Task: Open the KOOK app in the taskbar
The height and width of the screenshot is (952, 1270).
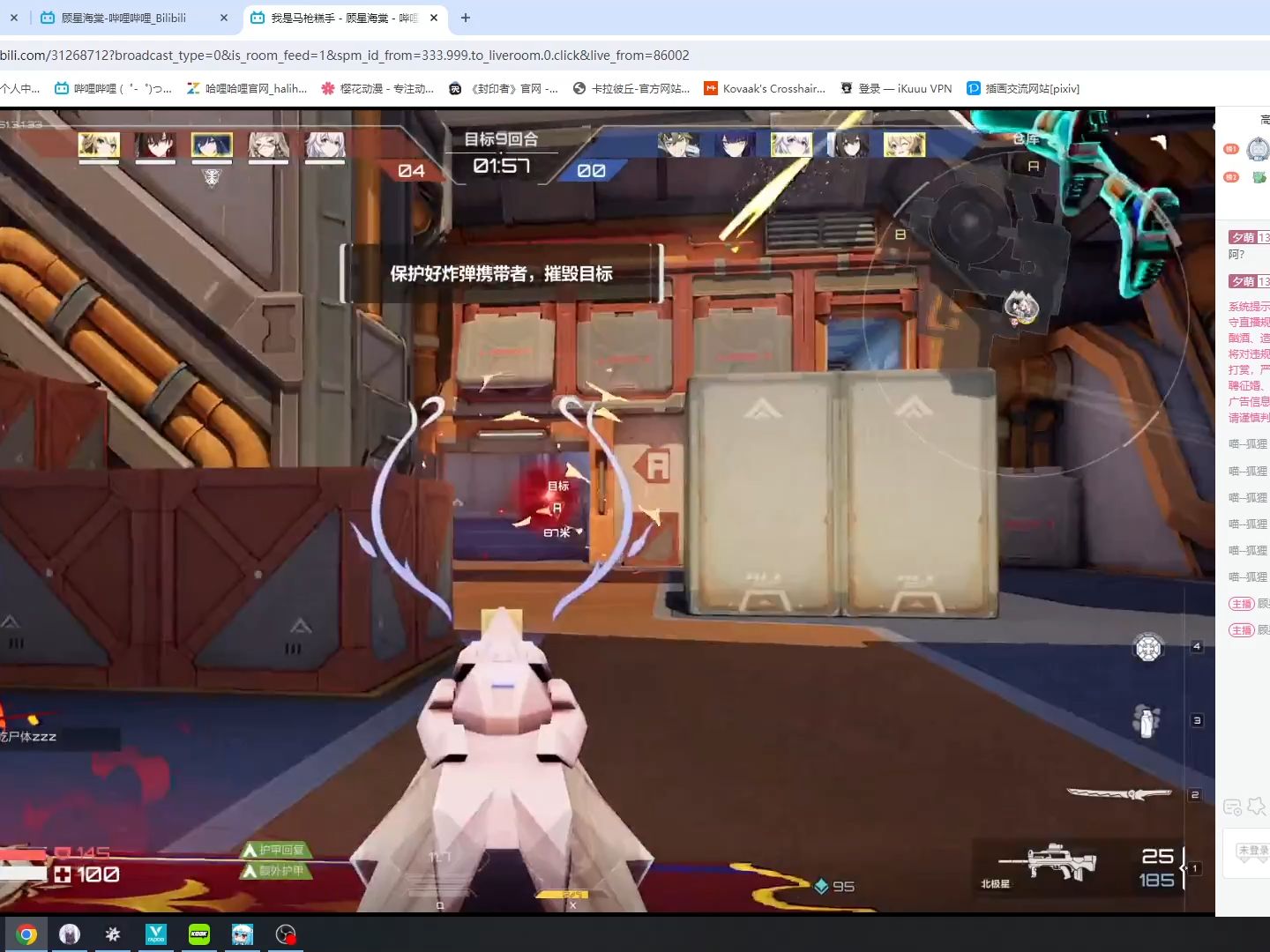Action: click(199, 934)
